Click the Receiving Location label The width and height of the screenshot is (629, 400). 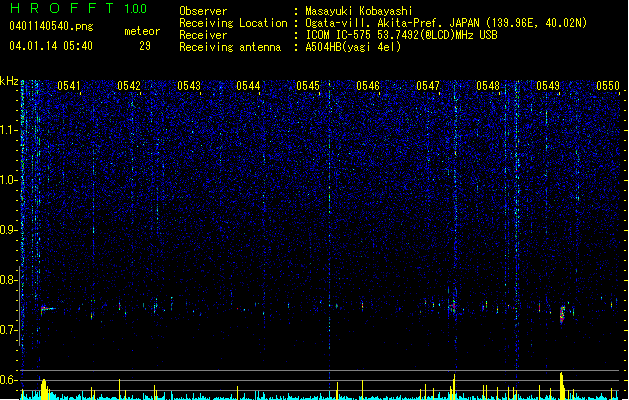233,23
